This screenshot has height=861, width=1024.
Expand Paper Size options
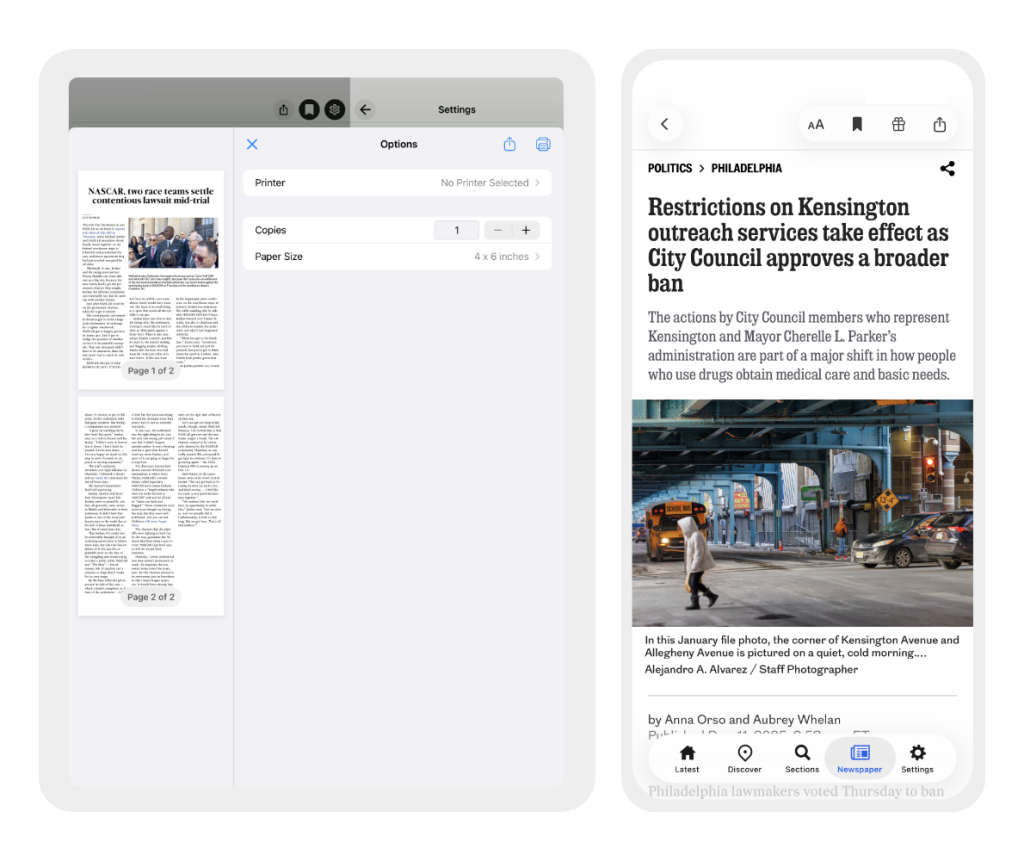tap(397, 257)
